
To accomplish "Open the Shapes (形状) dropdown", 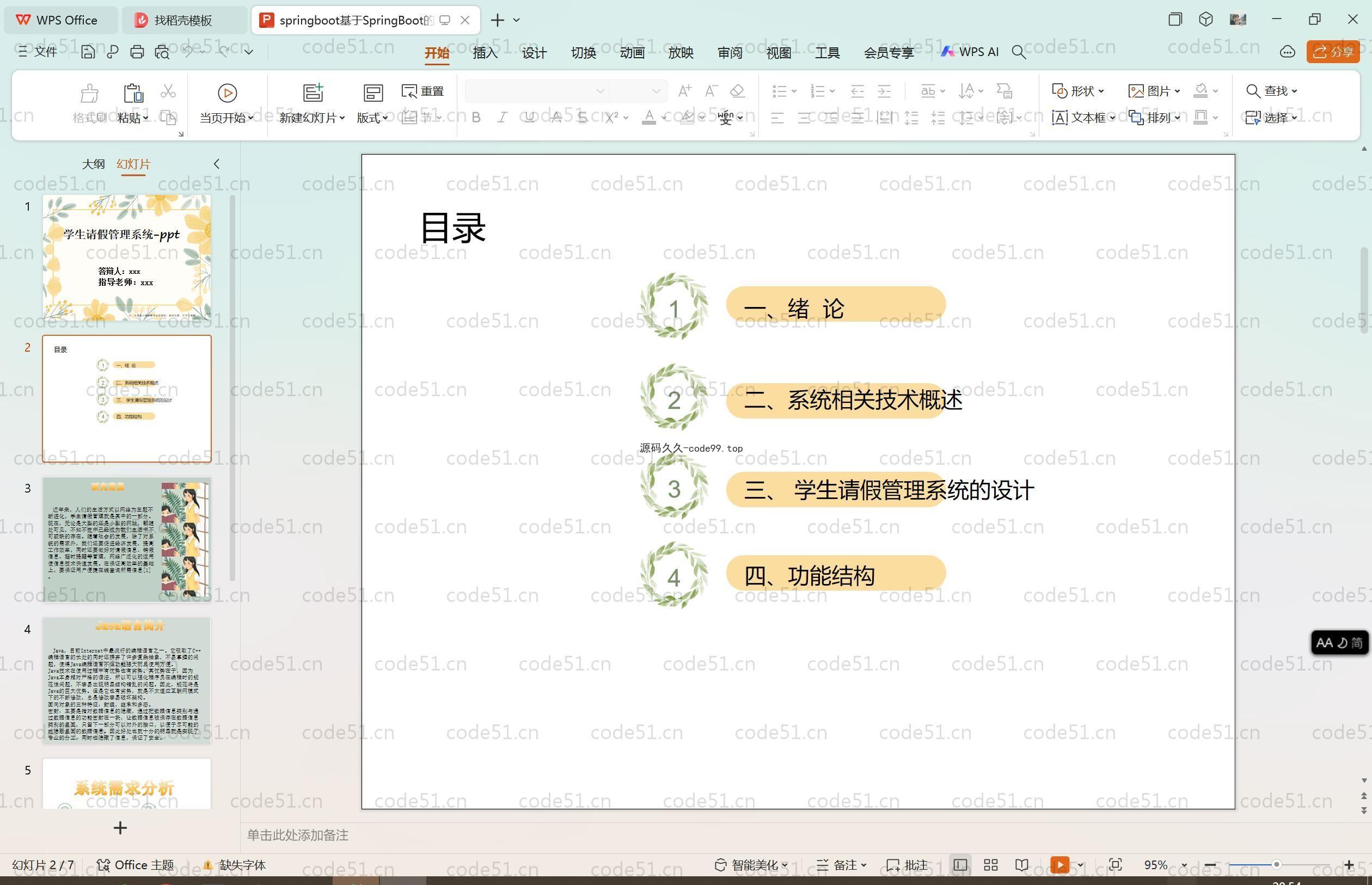I will 1077,91.
